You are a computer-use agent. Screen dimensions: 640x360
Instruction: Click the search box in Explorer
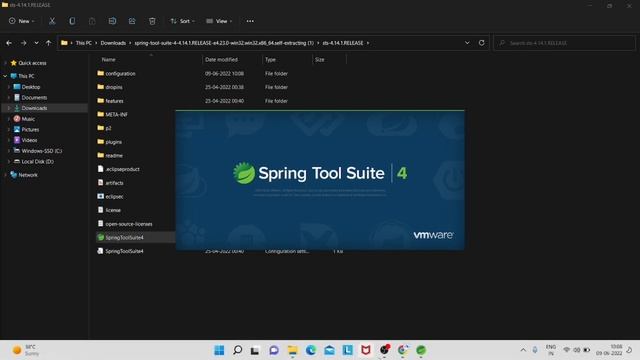coord(564,43)
